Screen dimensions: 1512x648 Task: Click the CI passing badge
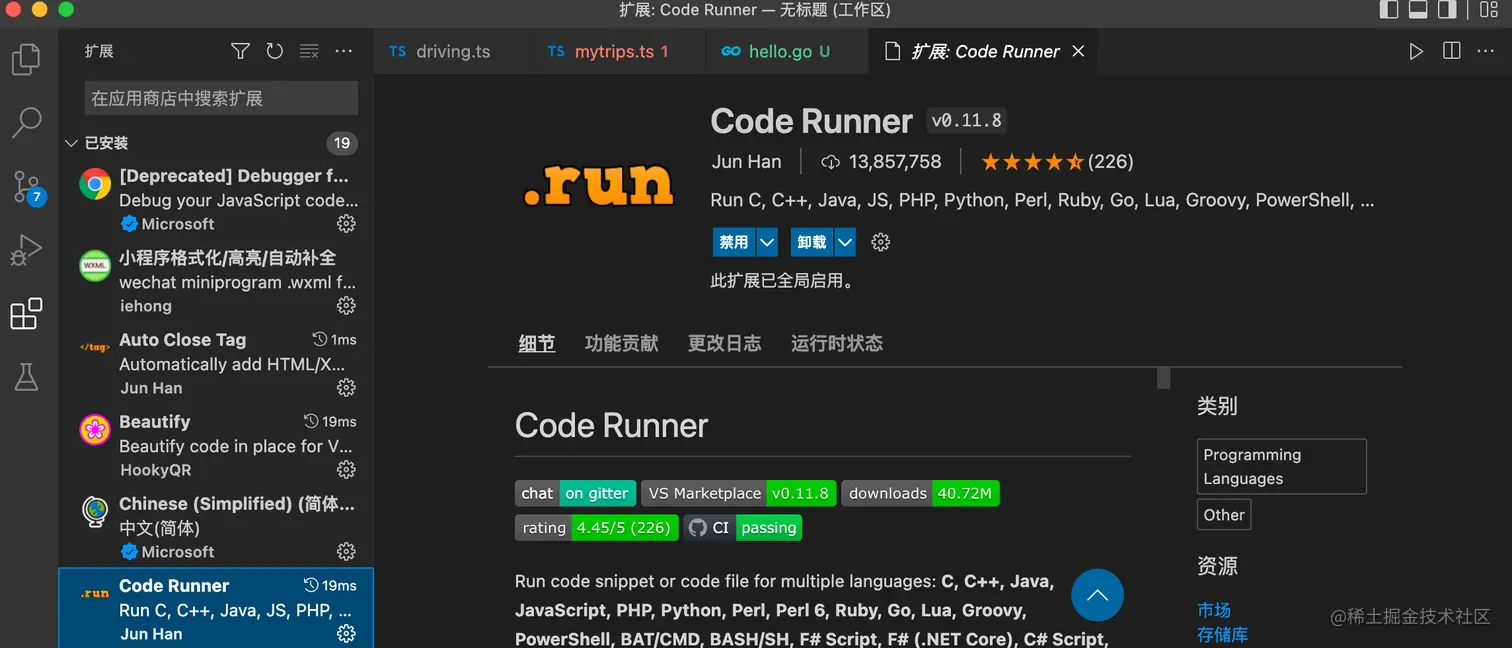[743, 527]
